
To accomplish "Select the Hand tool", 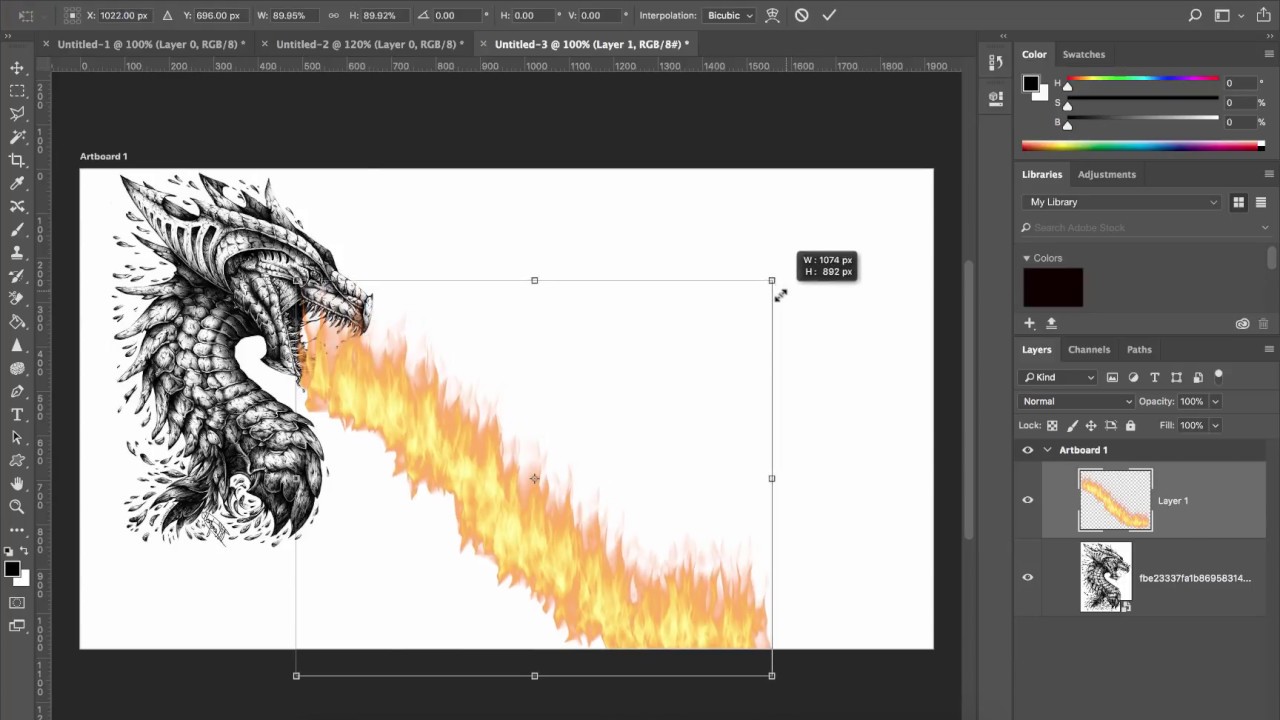I will click(17, 483).
